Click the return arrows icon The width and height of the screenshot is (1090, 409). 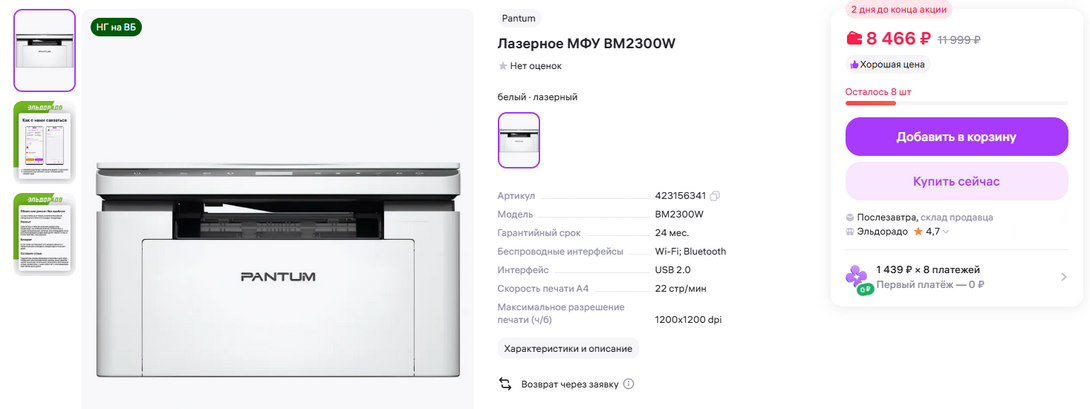505,384
